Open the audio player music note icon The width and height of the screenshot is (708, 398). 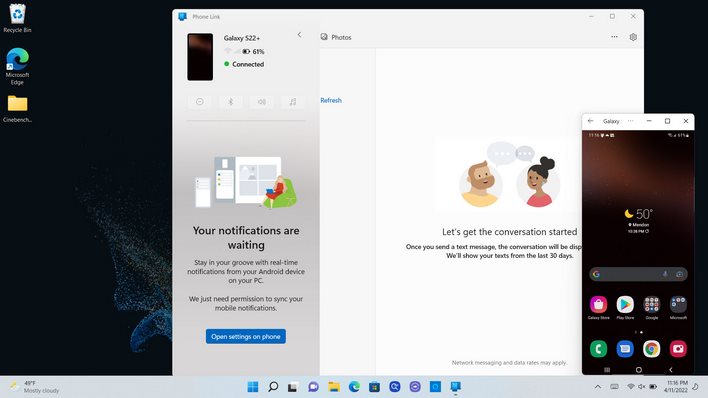293,102
